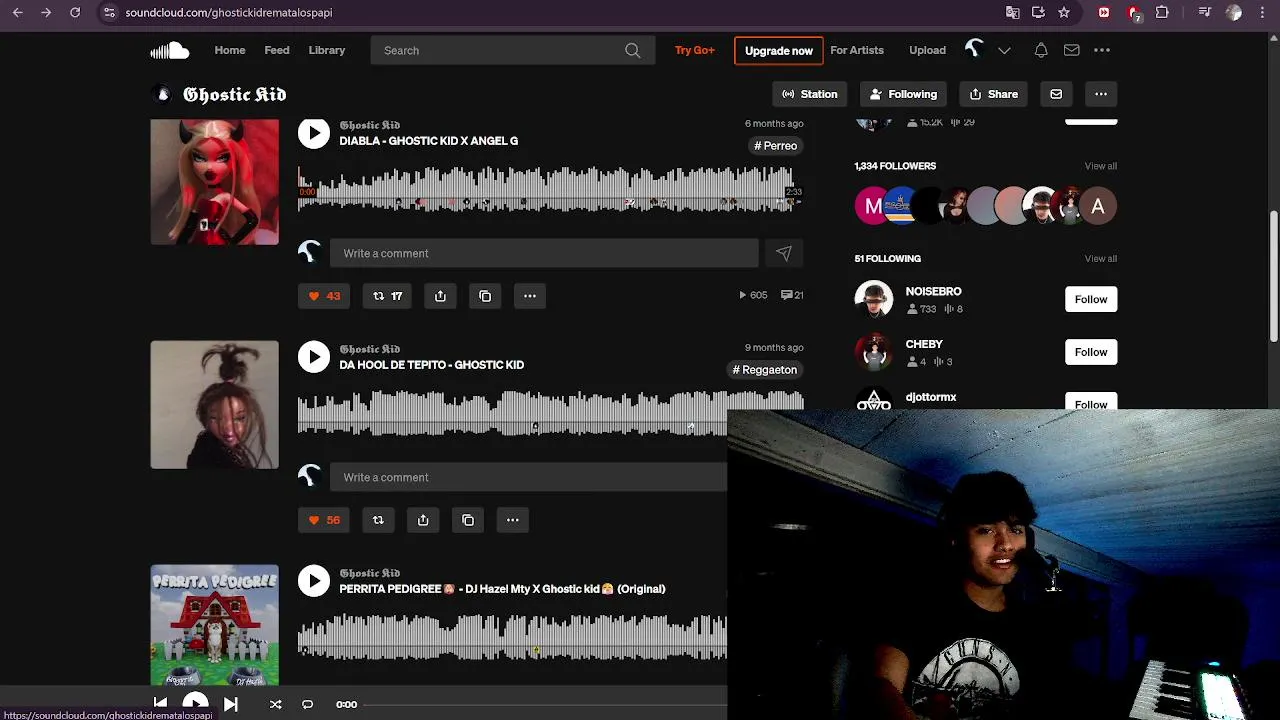Image resolution: width=1280 pixels, height=720 pixels.
Task: Open CHEBY profile name link
Action: pyautogui.click(x=924, y=344)
